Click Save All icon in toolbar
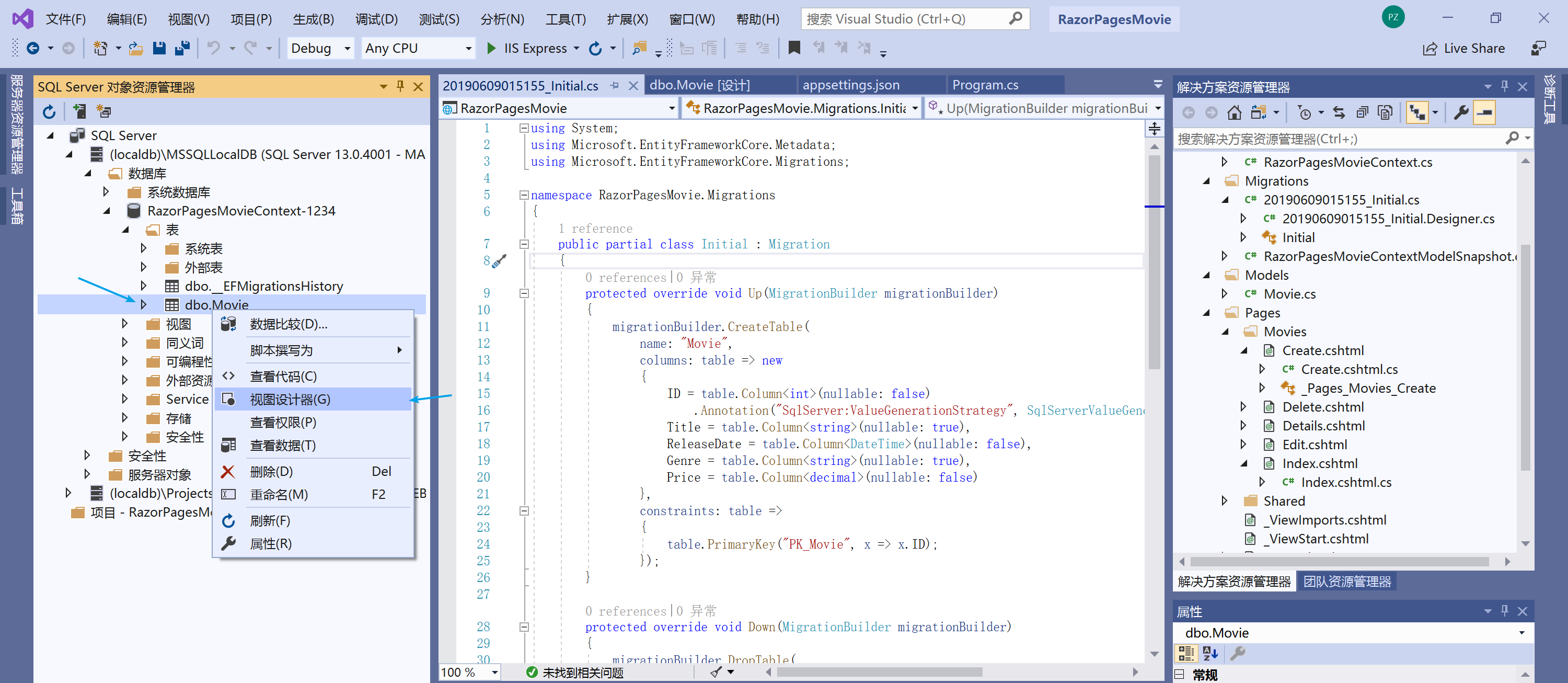Image resolution: width=1568 pixels, height=683 pixels. tap(182, 48)
